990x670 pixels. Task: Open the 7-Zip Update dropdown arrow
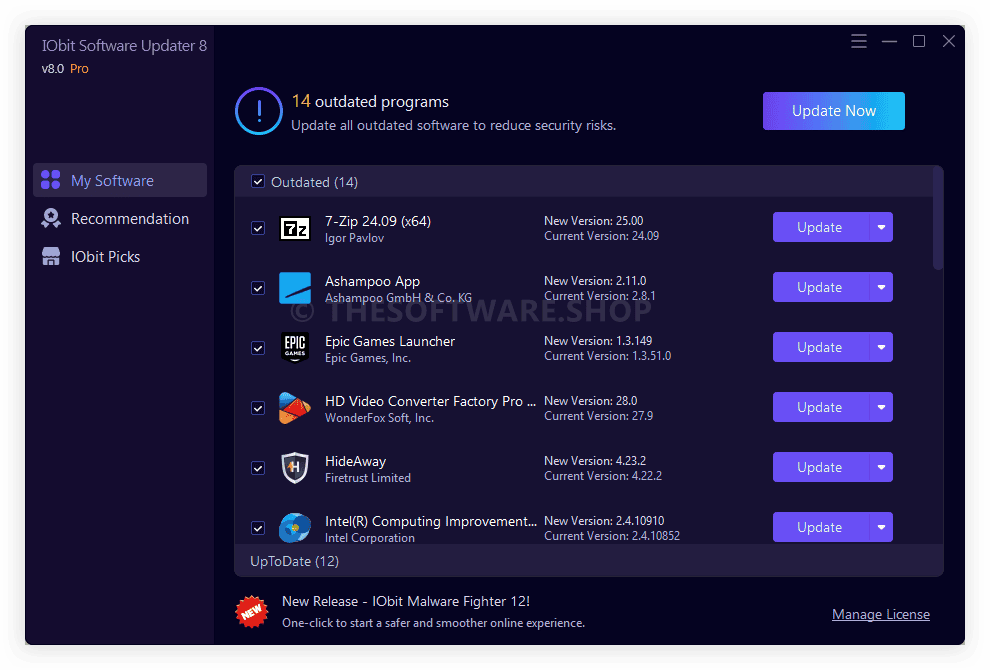click(881, 227)
